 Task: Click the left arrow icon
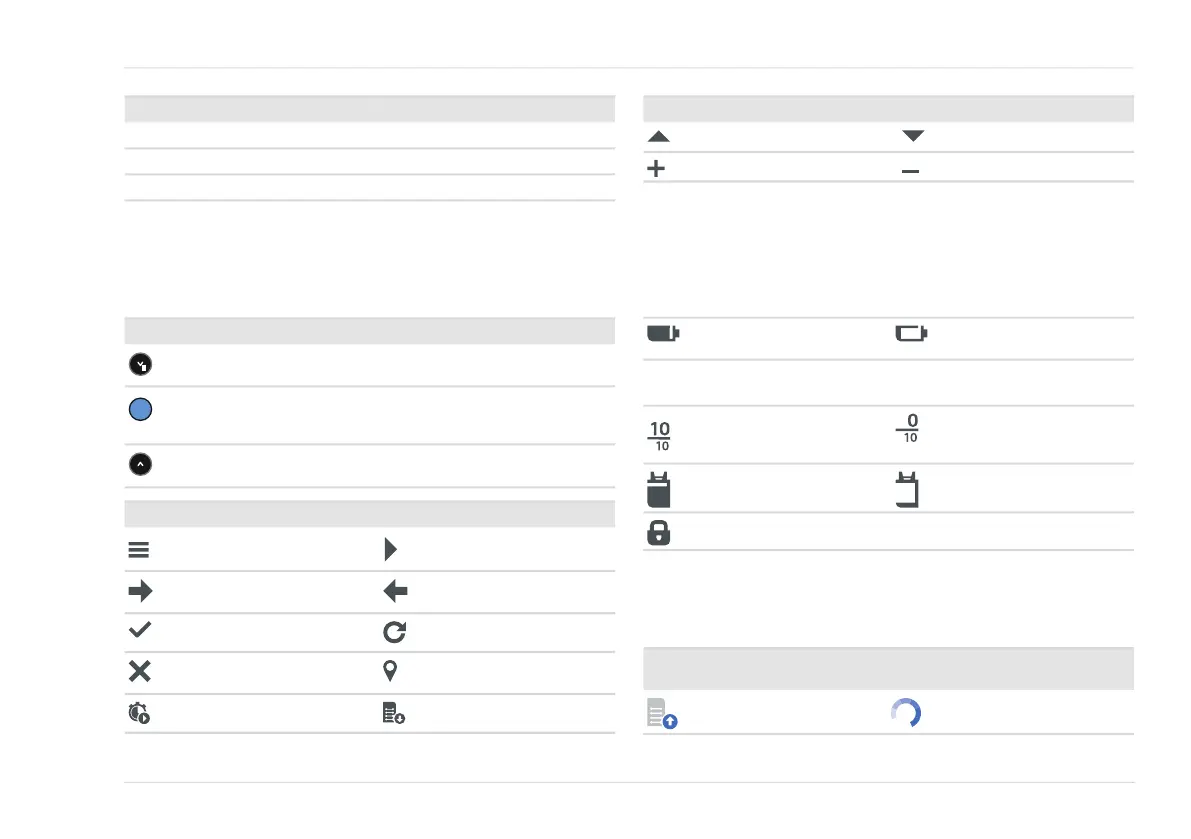click(x=395, y=591)
